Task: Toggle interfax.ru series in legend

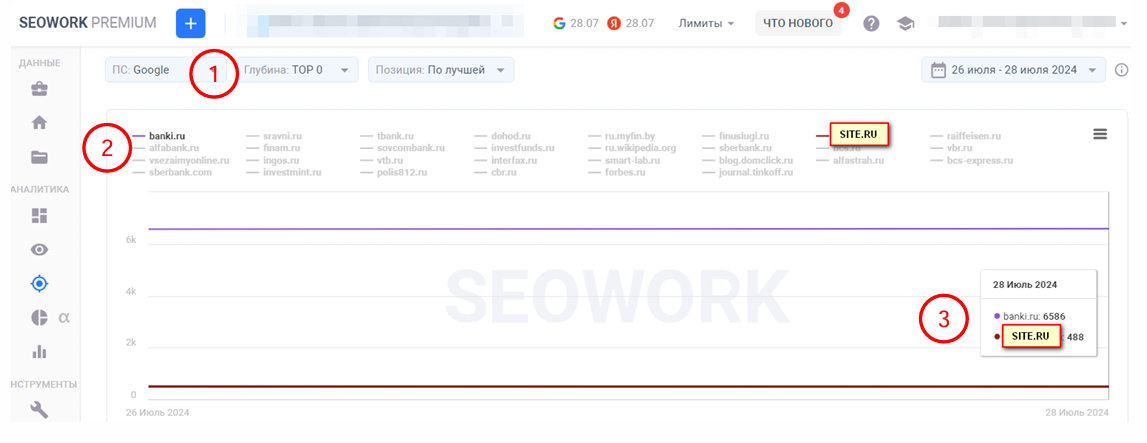Action: pyautogui.click(x=505, y=160)
